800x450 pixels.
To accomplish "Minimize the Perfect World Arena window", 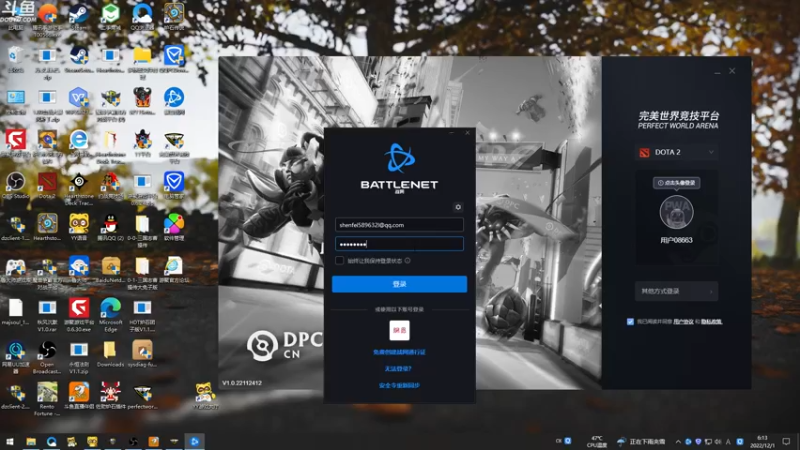I will tap(717, 72).
